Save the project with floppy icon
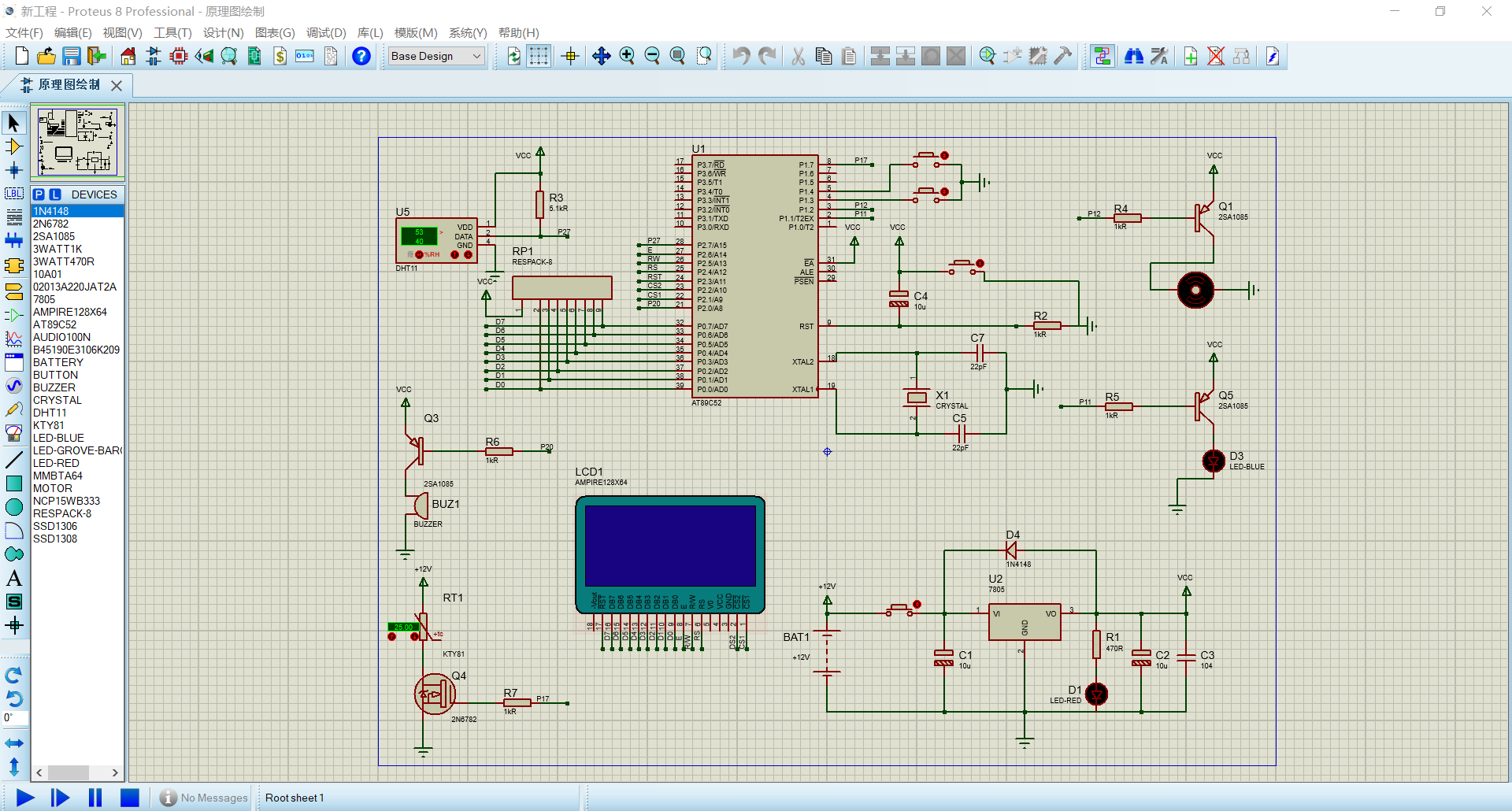 pos(72,56)
